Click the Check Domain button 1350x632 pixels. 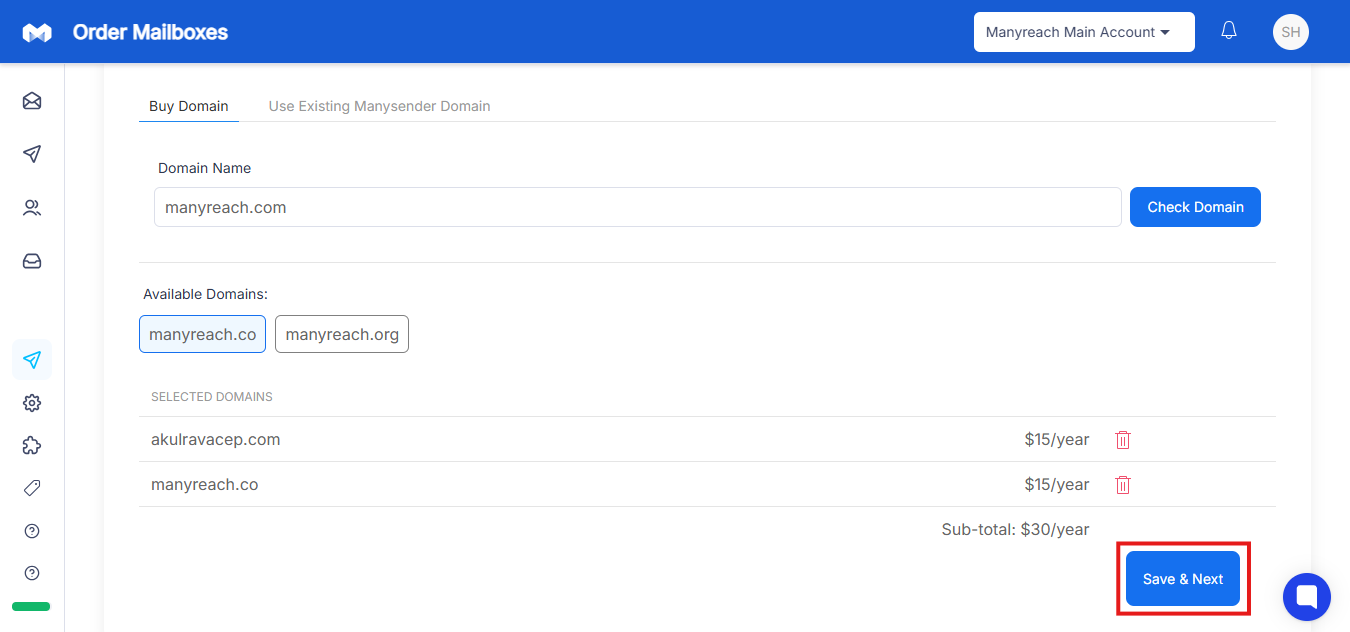pos(1195,207)
